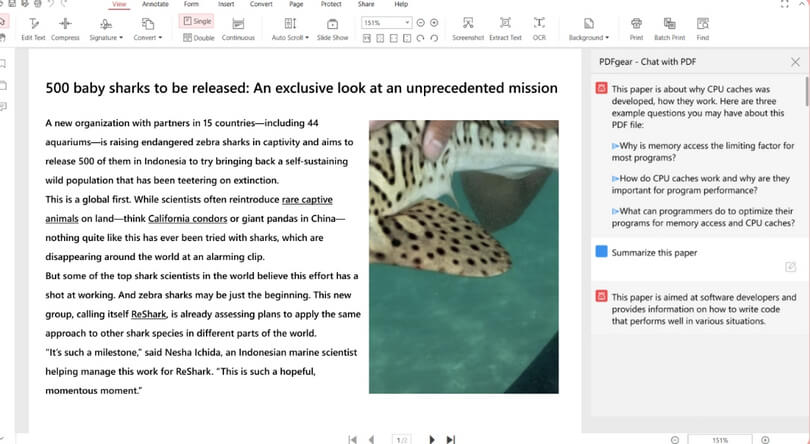Zoom out from the status bar
This screenshot has height=444, width=810.
point(675,440)
